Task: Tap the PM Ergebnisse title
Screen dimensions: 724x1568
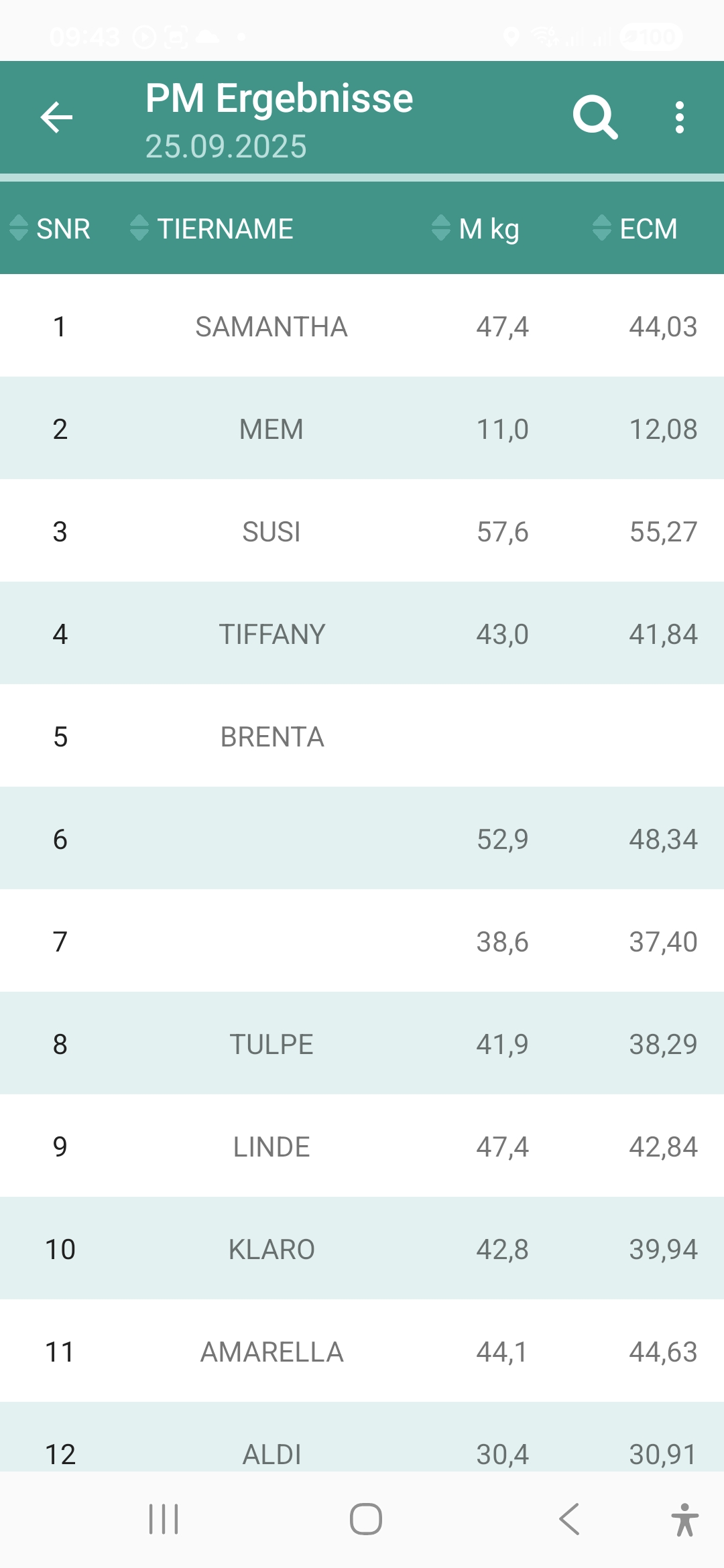Action: pyautogui.click(x=279, y=99)
